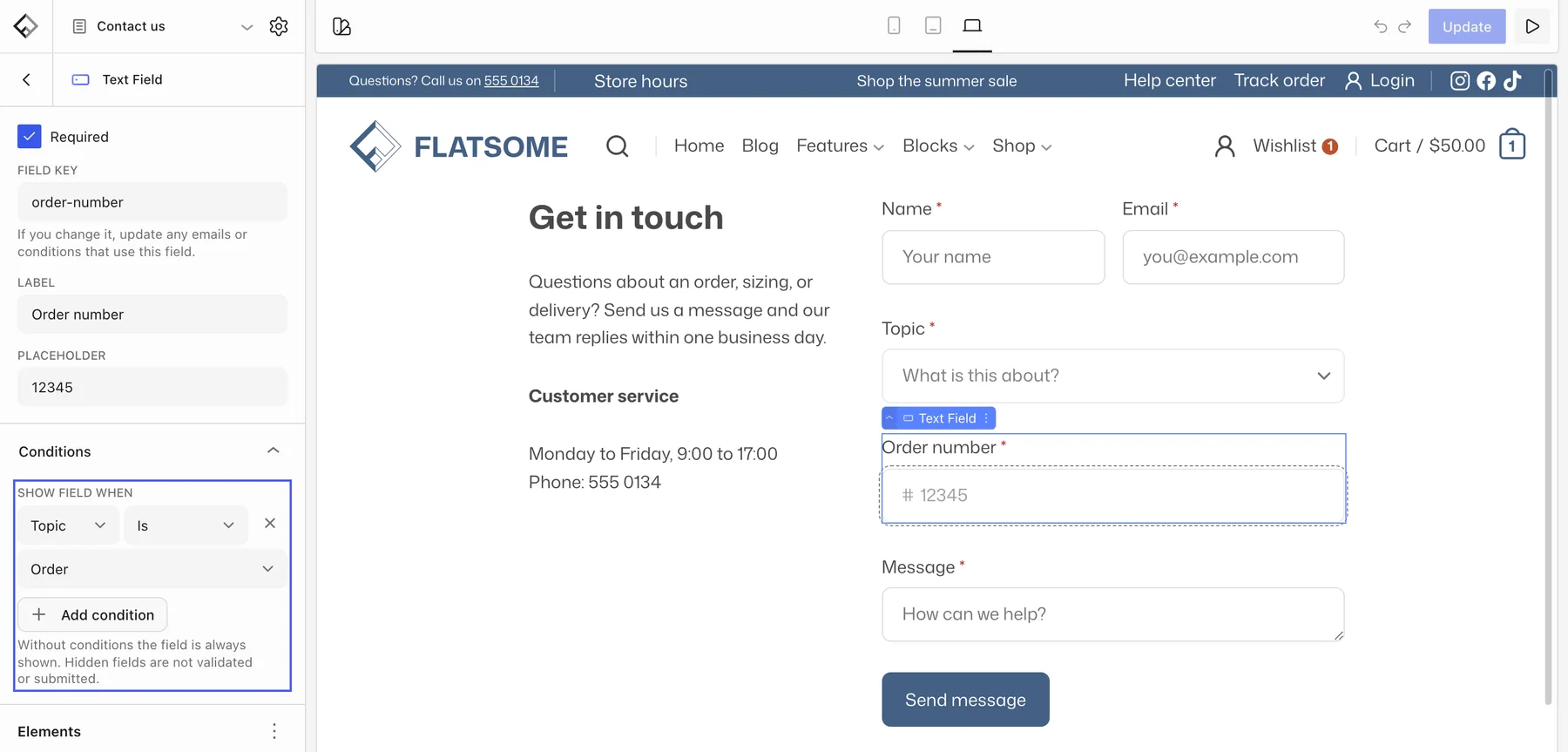The height and width of the screenshot is (752, 1568).
Task: Click the Send message button
Action: coord(965,699)
